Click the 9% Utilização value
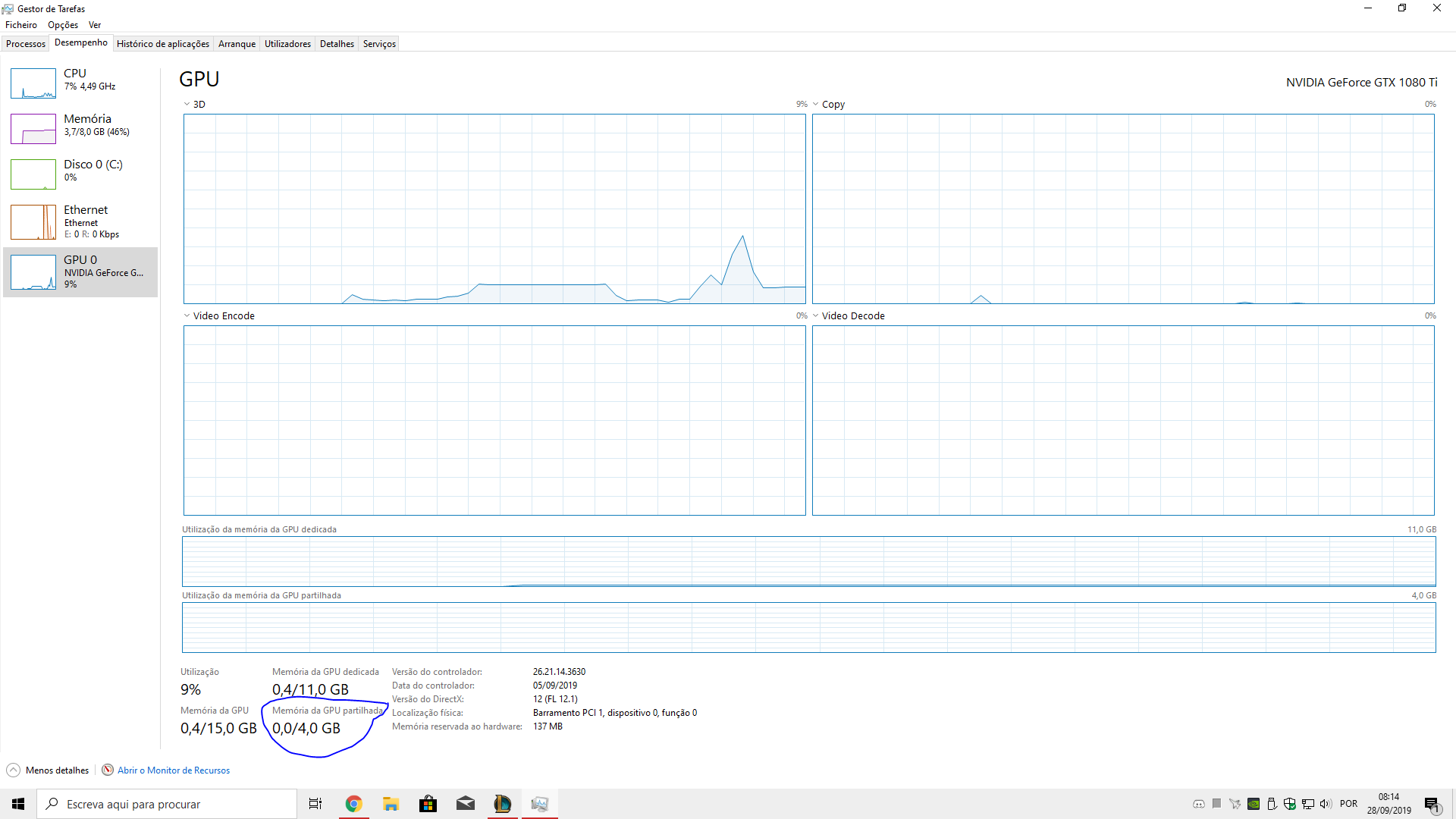This screenshot has width=1456, height=819. click(x=190, y=689)
